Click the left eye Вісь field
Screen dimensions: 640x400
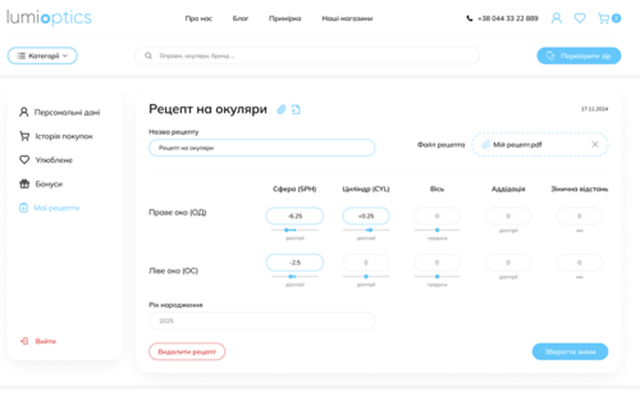tap(437, 262)
